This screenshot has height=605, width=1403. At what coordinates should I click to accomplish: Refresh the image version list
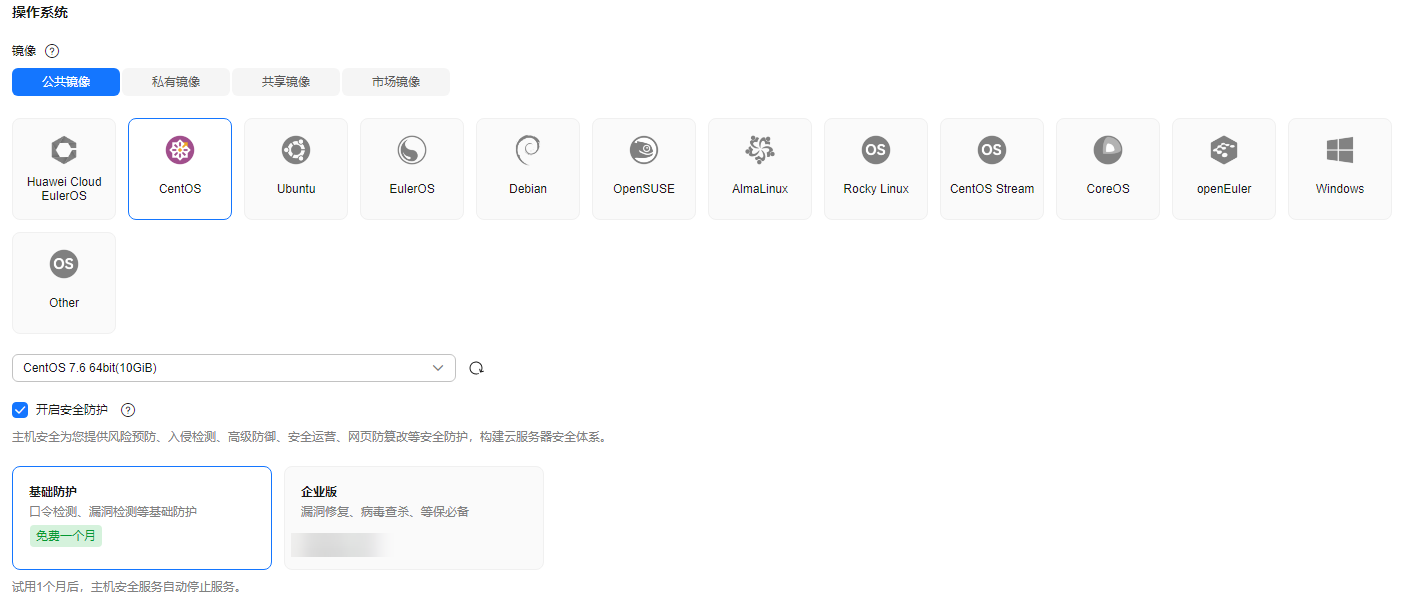coord(477,368)
